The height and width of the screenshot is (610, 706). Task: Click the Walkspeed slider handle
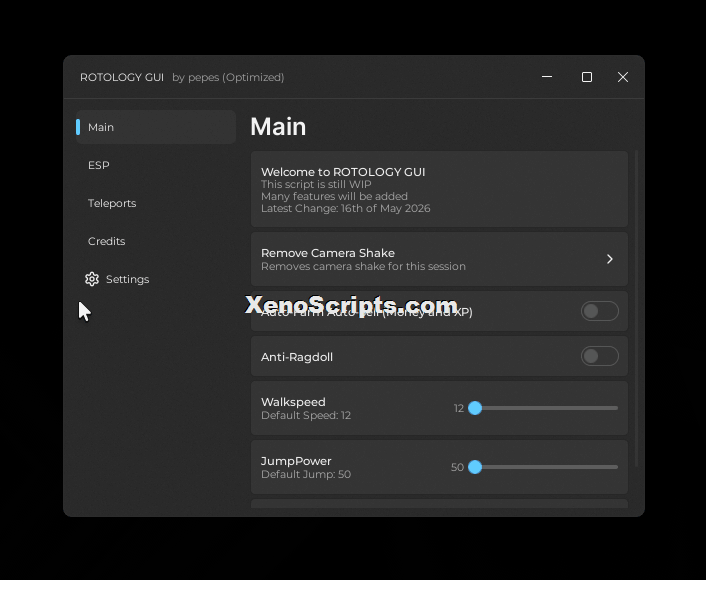[x=475, y=408]
